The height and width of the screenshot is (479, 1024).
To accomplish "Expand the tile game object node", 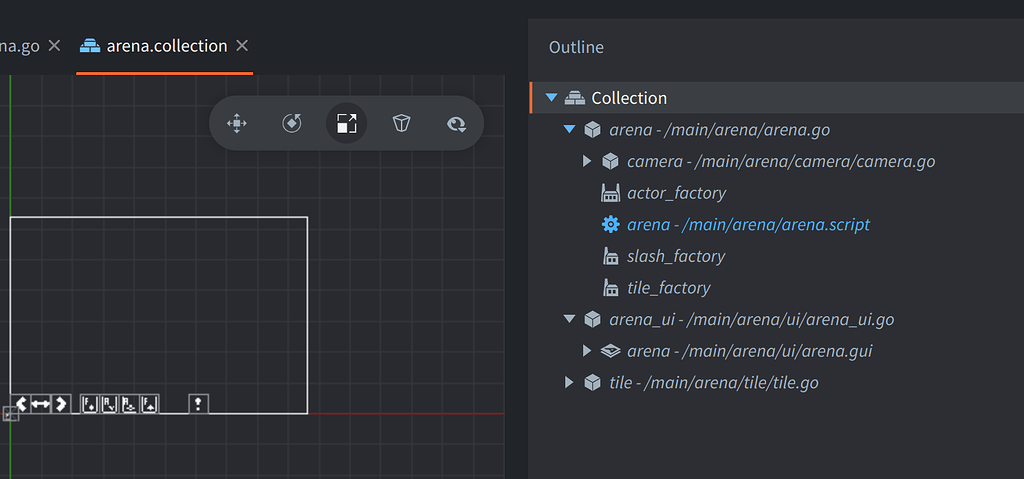I will [569, 383].
